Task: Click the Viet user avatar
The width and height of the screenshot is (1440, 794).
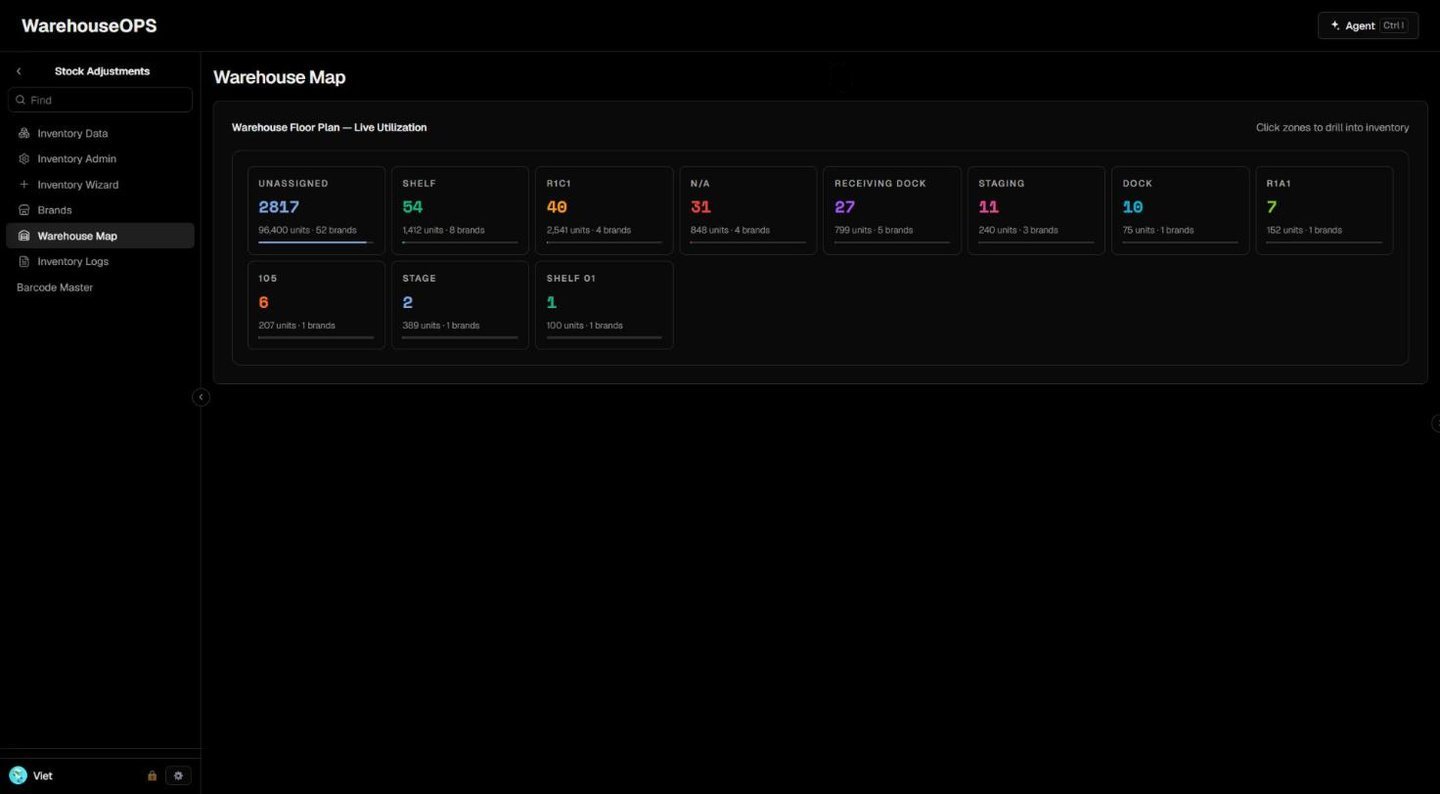Action: (18, 776)
